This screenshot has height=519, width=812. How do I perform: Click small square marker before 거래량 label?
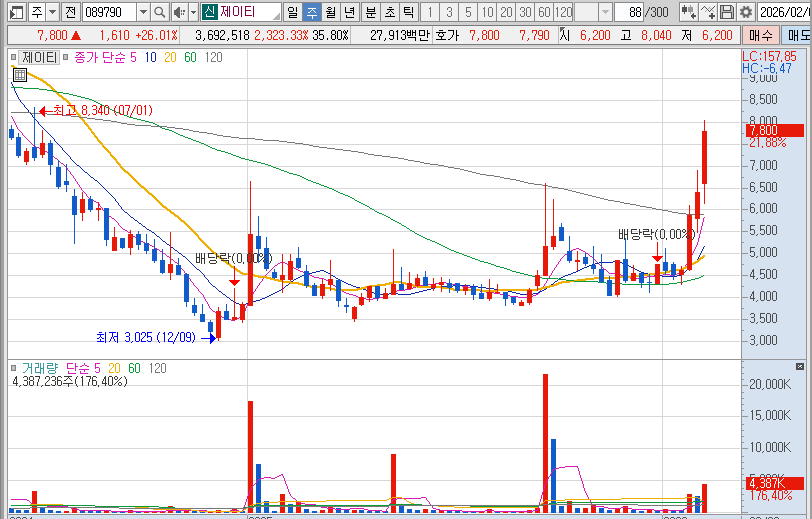tap(13, 368)
